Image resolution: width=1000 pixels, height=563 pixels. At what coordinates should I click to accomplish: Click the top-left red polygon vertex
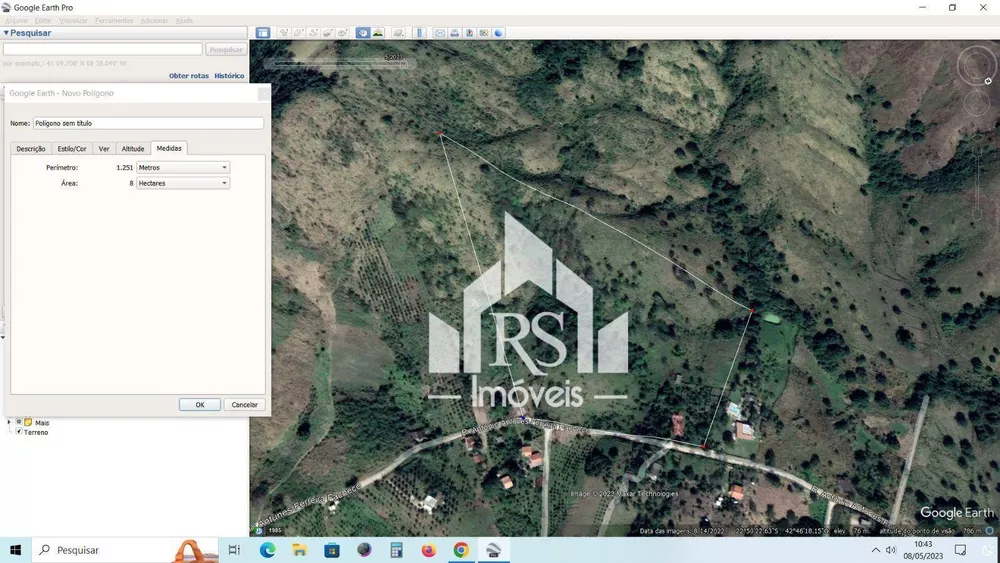coord(440,134)
